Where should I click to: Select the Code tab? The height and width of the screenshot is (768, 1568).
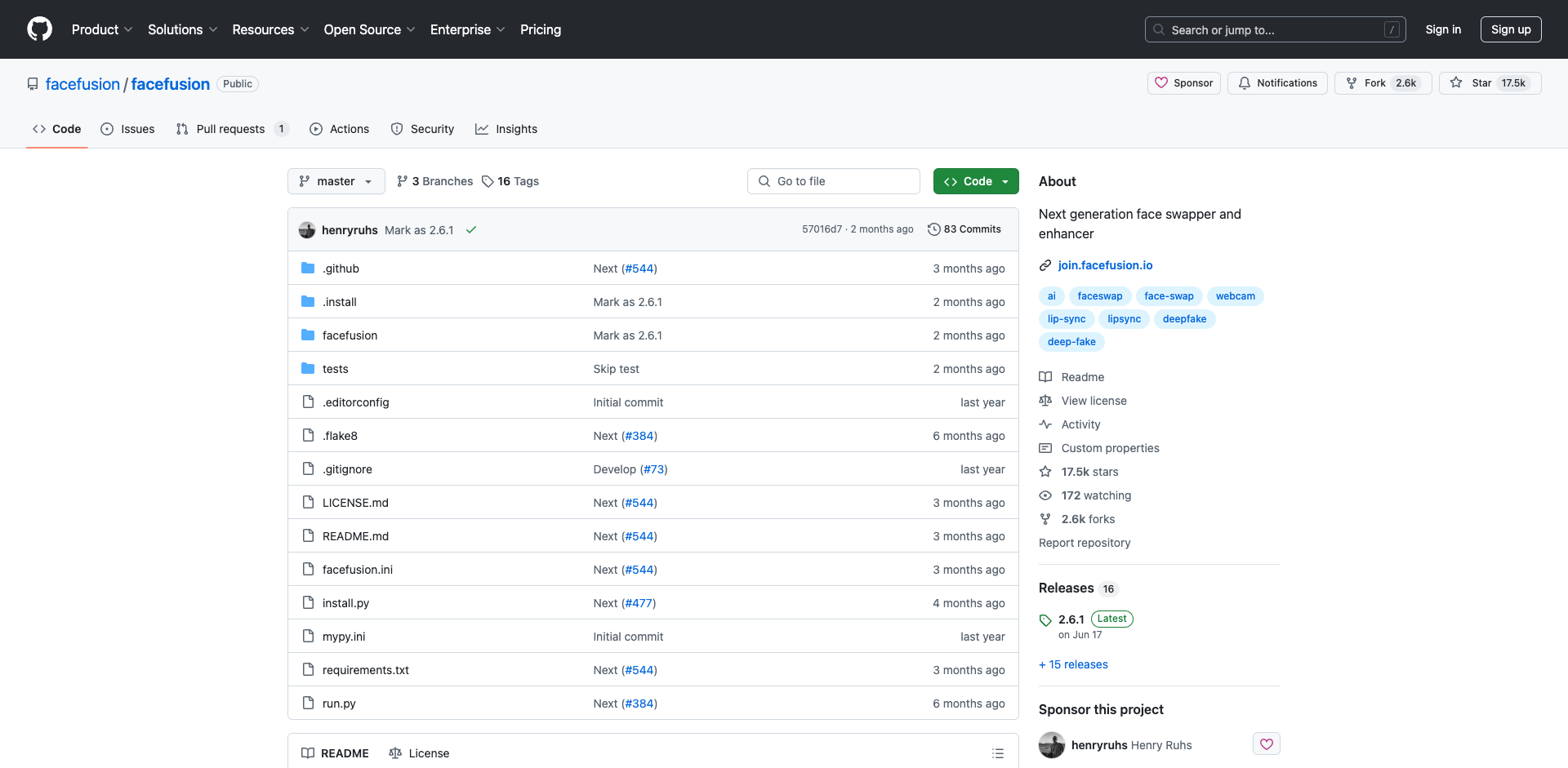(56, 129)
